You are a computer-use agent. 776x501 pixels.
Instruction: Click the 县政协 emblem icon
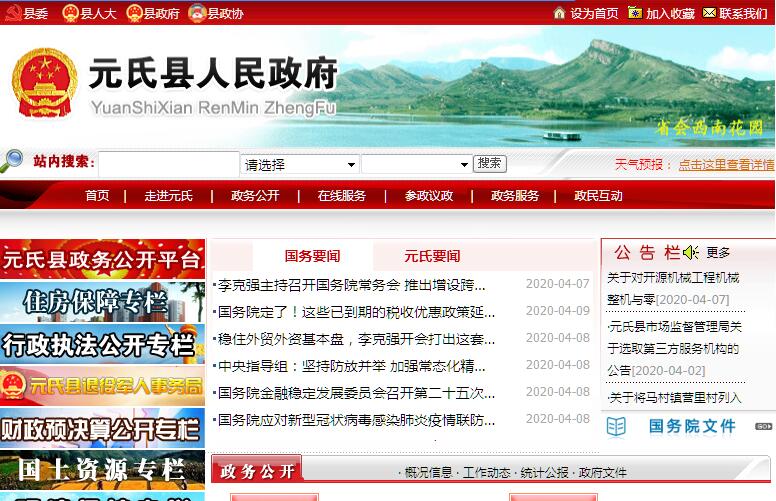coord(197,13)
